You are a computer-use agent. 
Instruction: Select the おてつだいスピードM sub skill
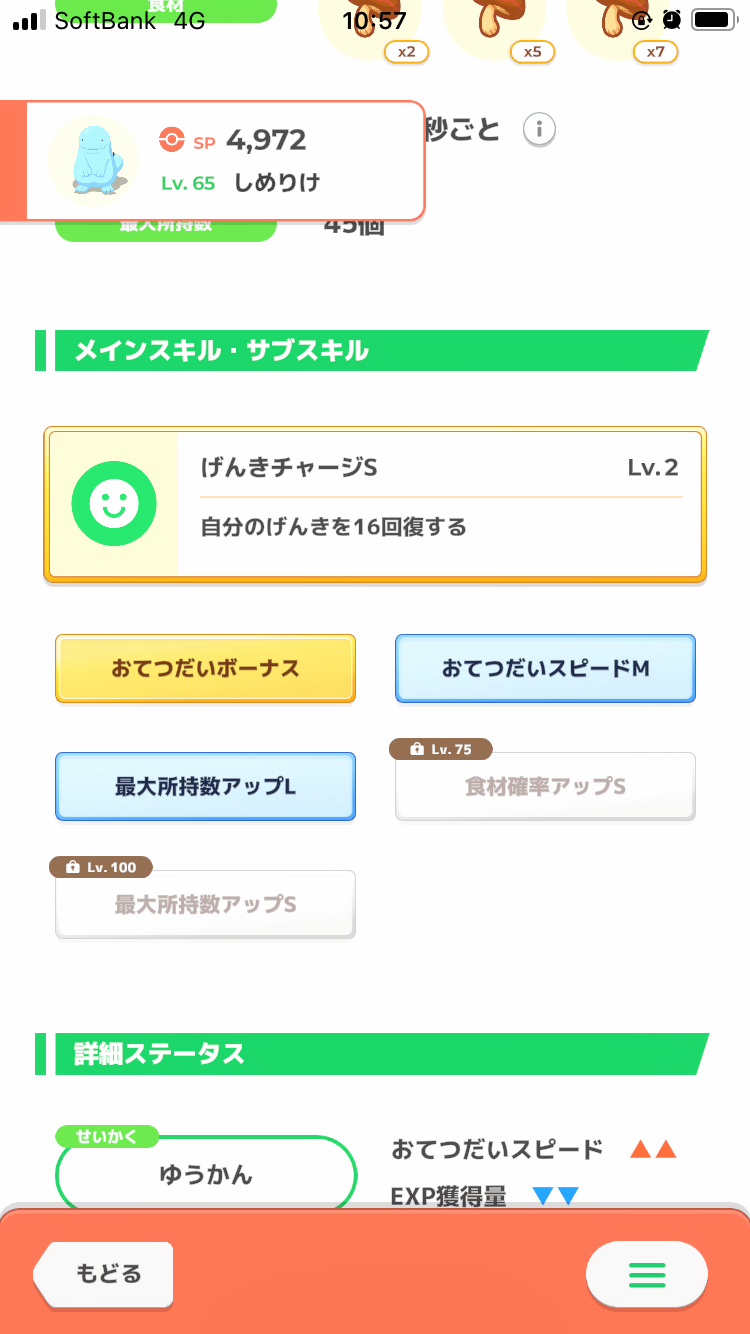tap(545, 669)
